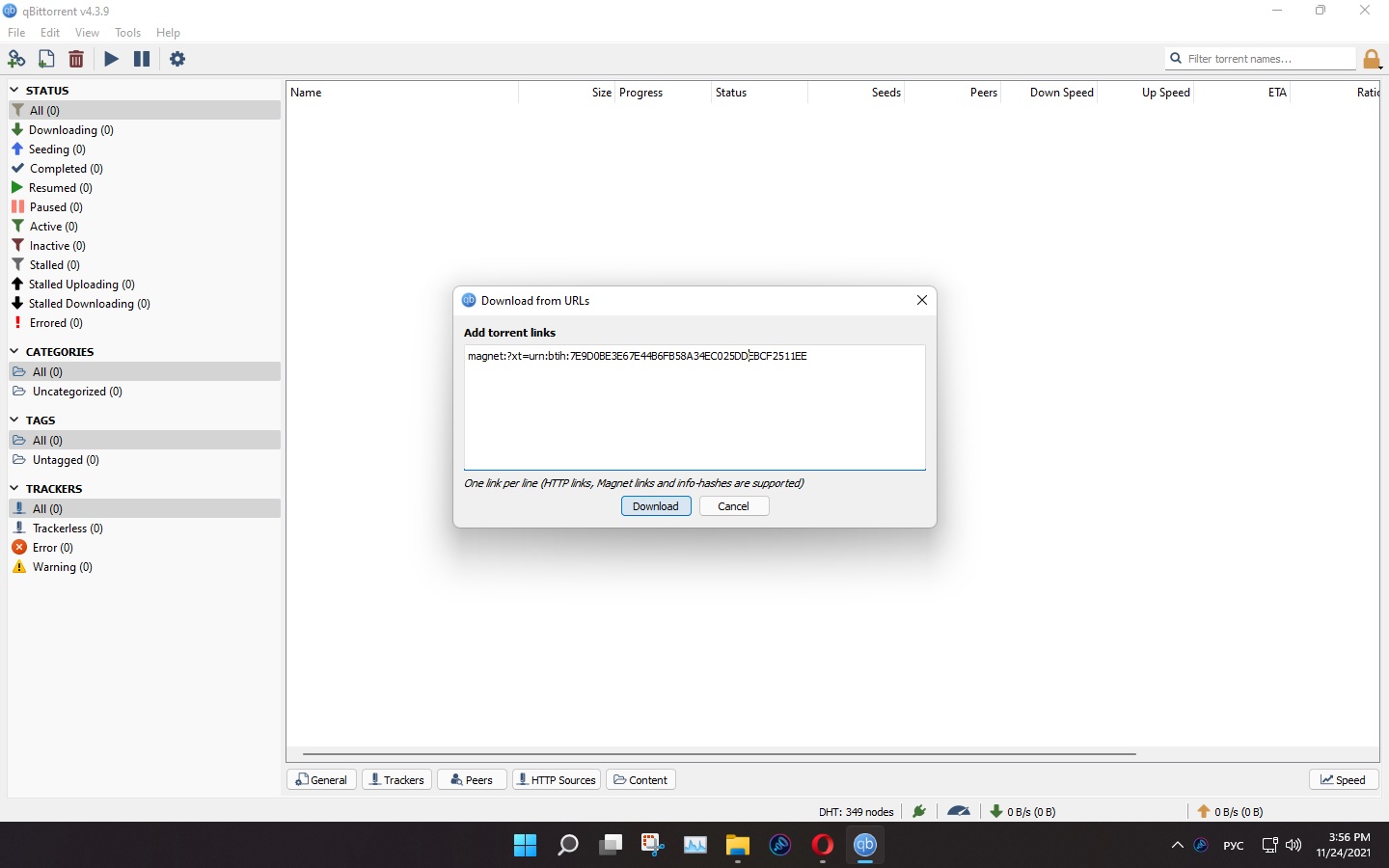1389x868 pixels.
Task: Open the Edit menu
Action: 50,32
